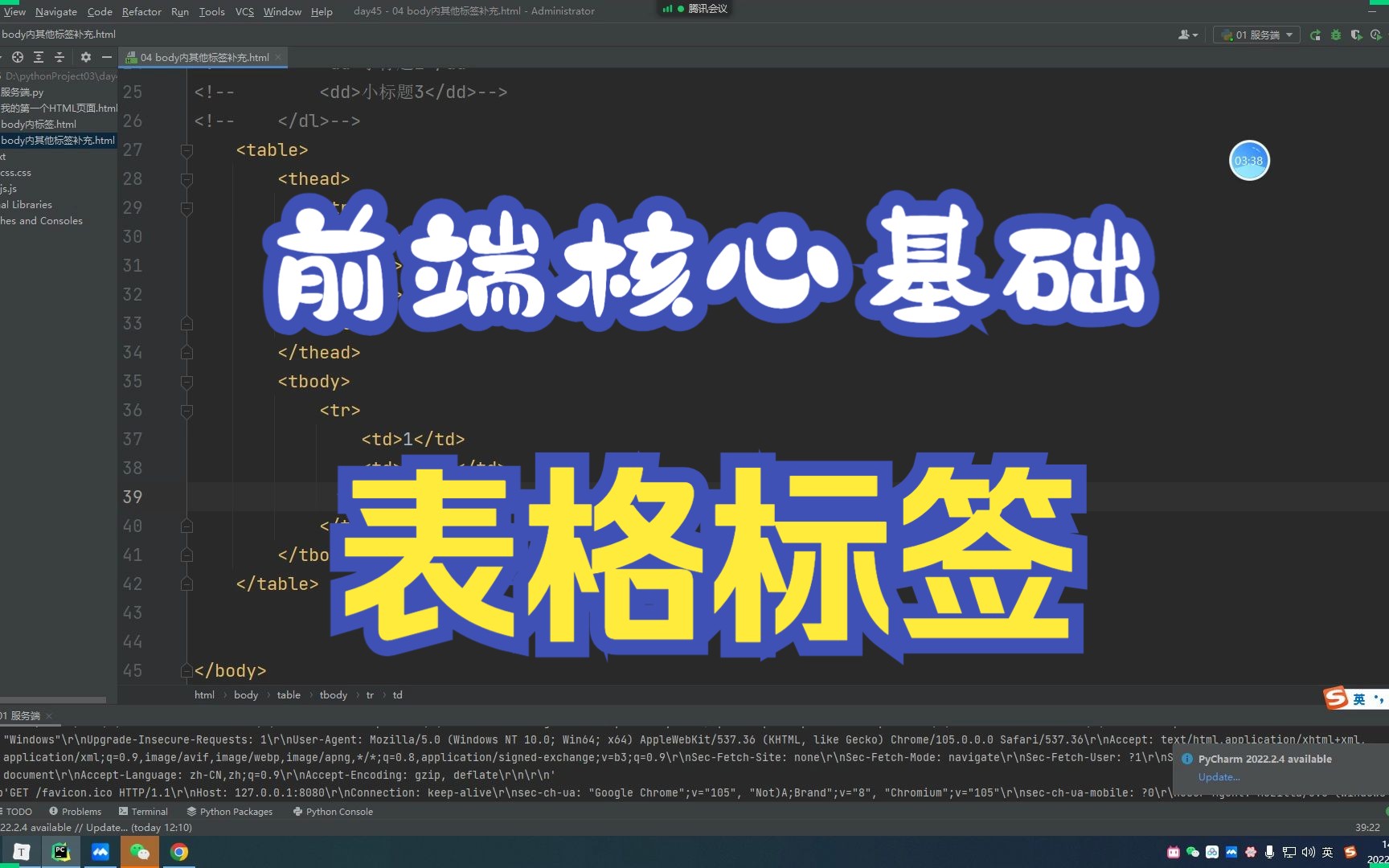Profile the current run configuration
Screen dimensions: 1389x868
pos(1375,35)
